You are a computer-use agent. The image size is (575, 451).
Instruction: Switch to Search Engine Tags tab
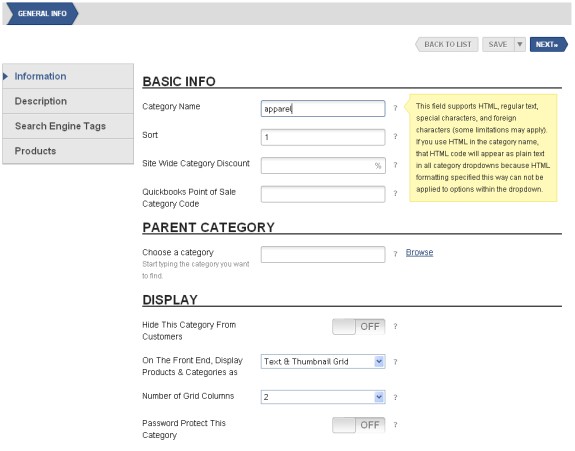click(68, 126)
